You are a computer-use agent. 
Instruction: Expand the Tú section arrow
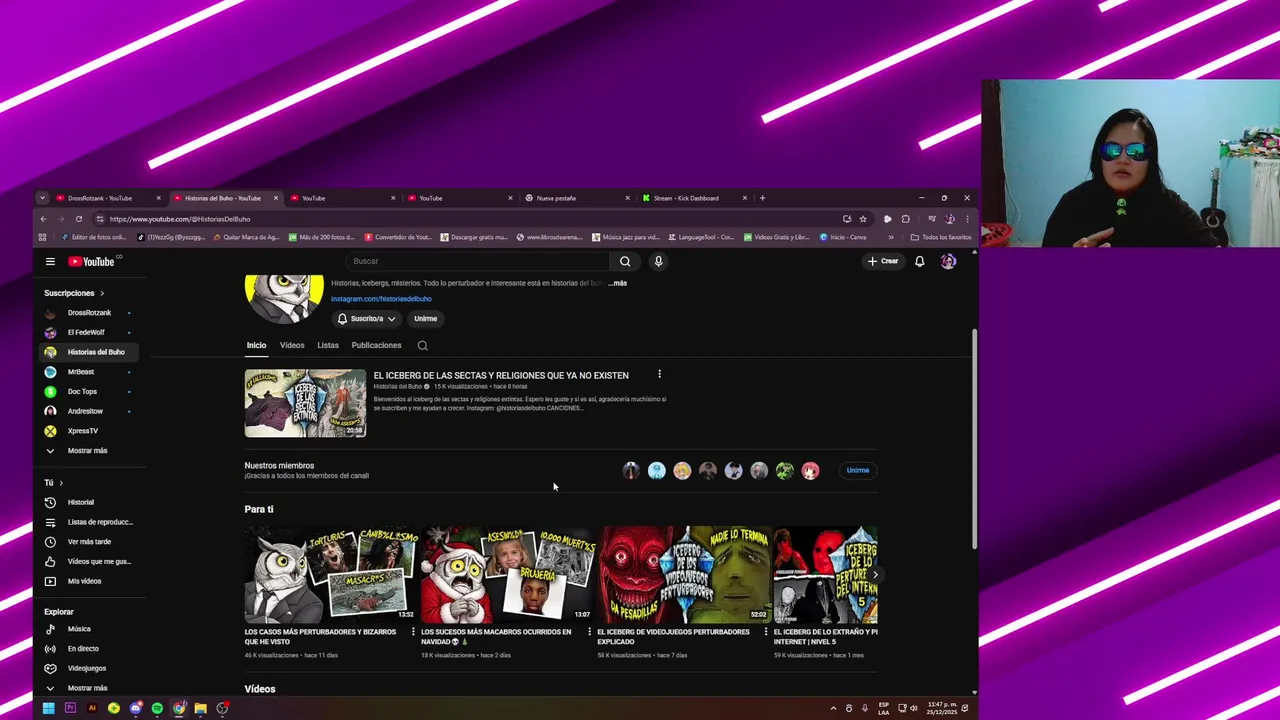click(61, 483)
